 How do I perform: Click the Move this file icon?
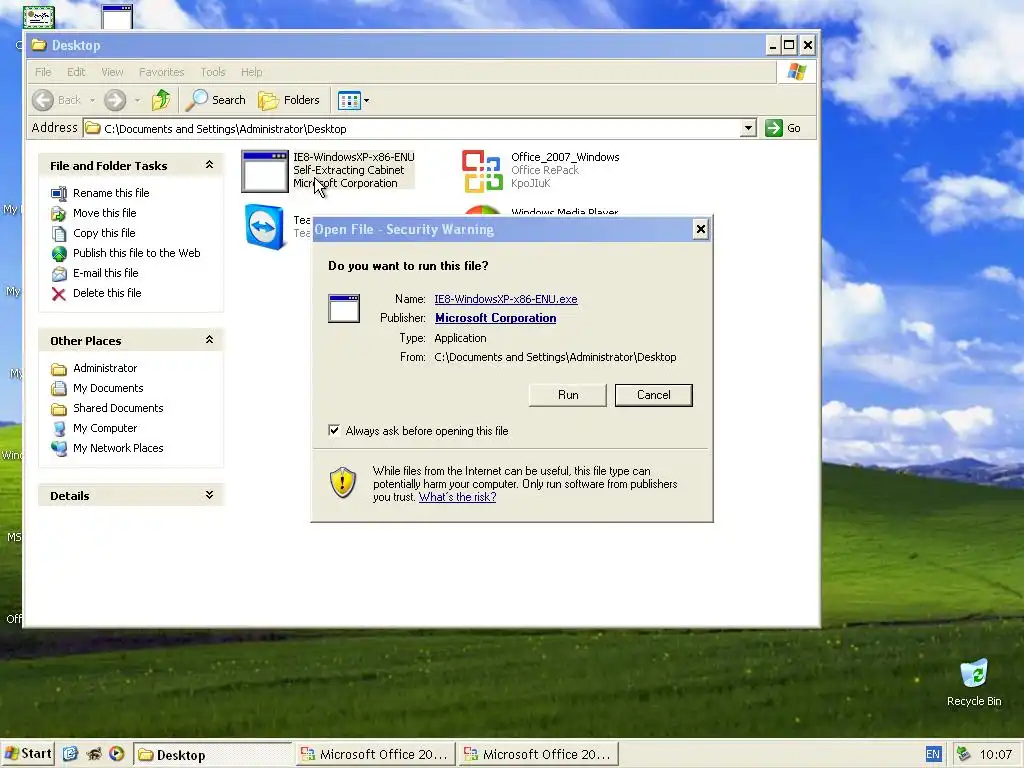[x=59, y=214]
